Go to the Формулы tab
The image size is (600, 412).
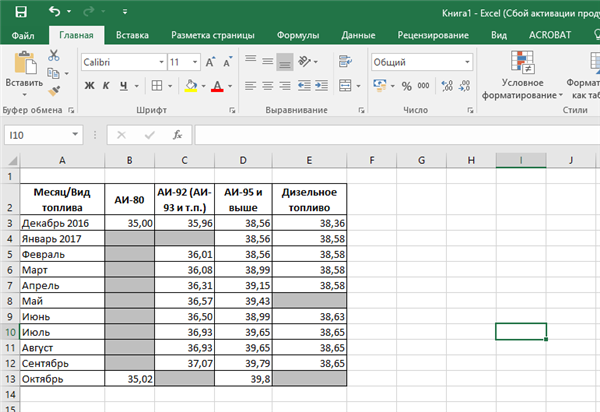[298, 35]
